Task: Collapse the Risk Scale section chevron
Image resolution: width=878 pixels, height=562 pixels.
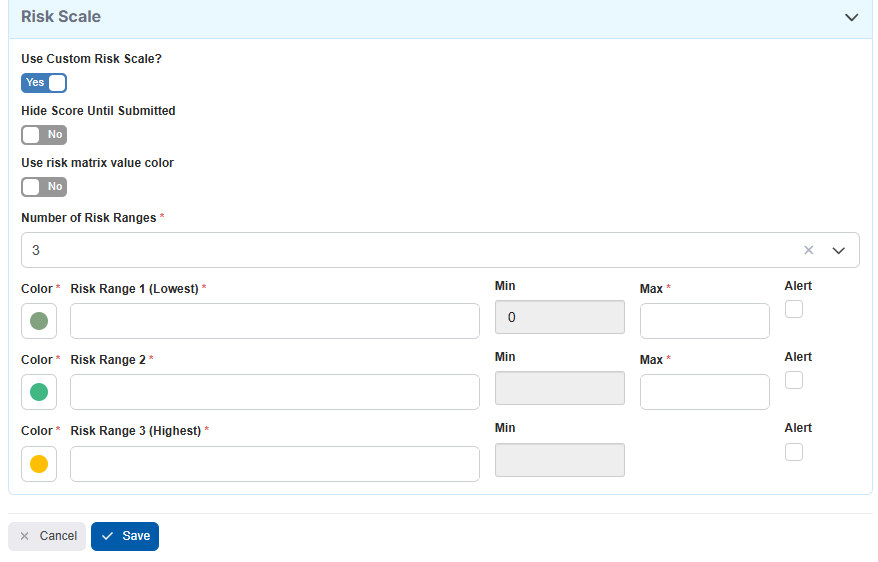Action: point(851,17)
